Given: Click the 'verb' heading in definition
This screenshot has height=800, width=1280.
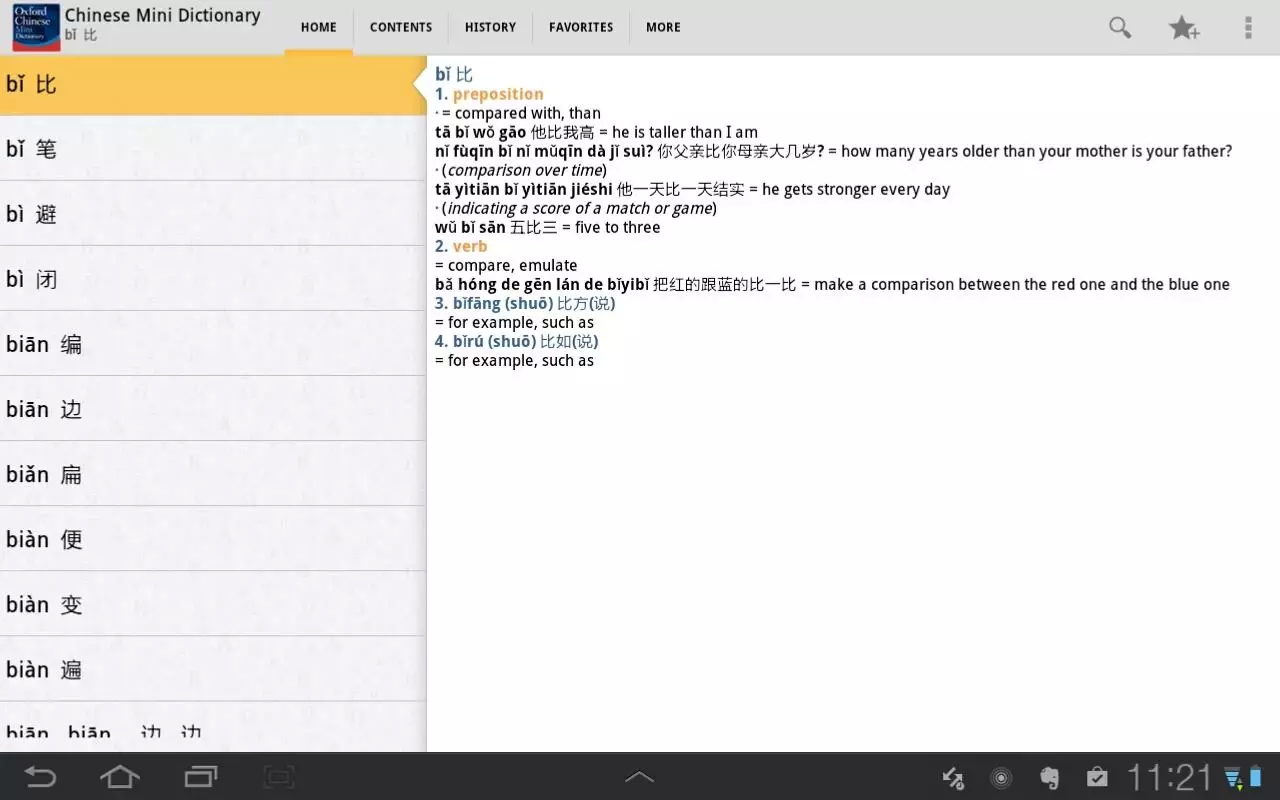Looking at the screenshot, I should (470, 246).
